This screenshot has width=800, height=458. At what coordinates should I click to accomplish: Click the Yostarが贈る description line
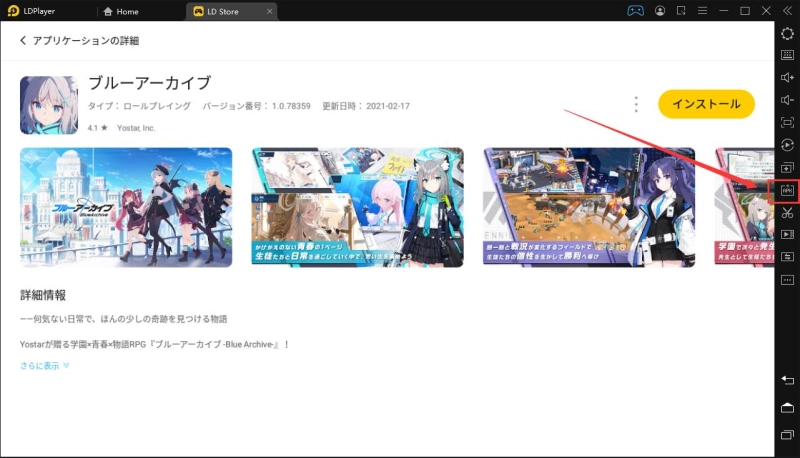tap(155, 345)
